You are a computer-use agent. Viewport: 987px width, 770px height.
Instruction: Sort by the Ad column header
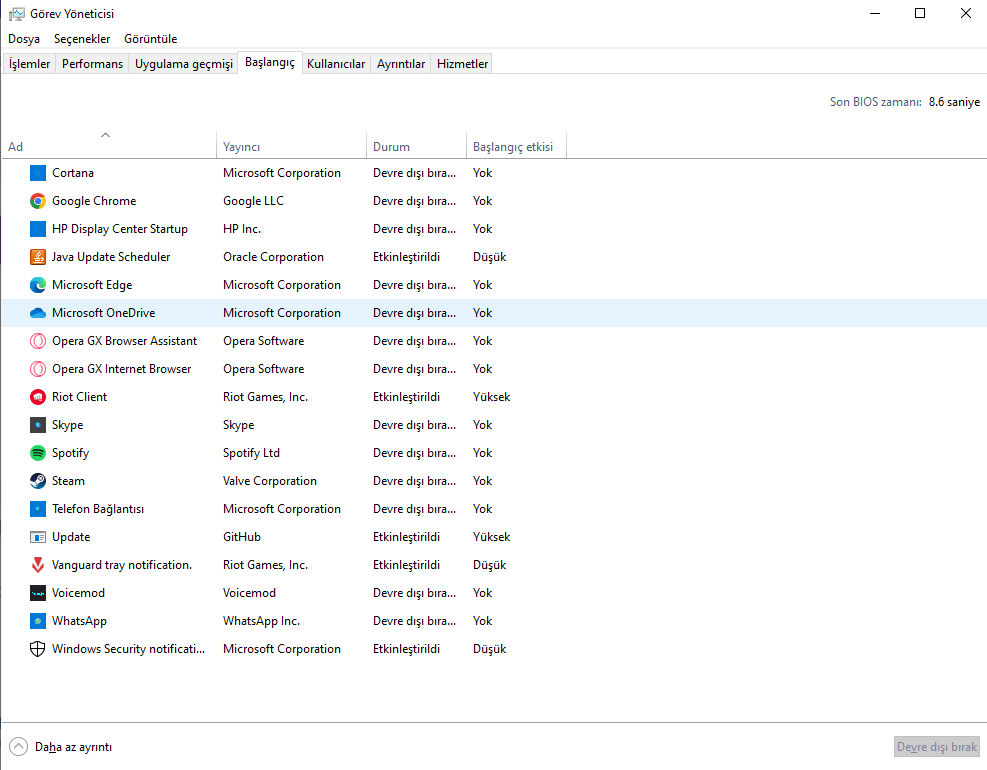(109, 146)
